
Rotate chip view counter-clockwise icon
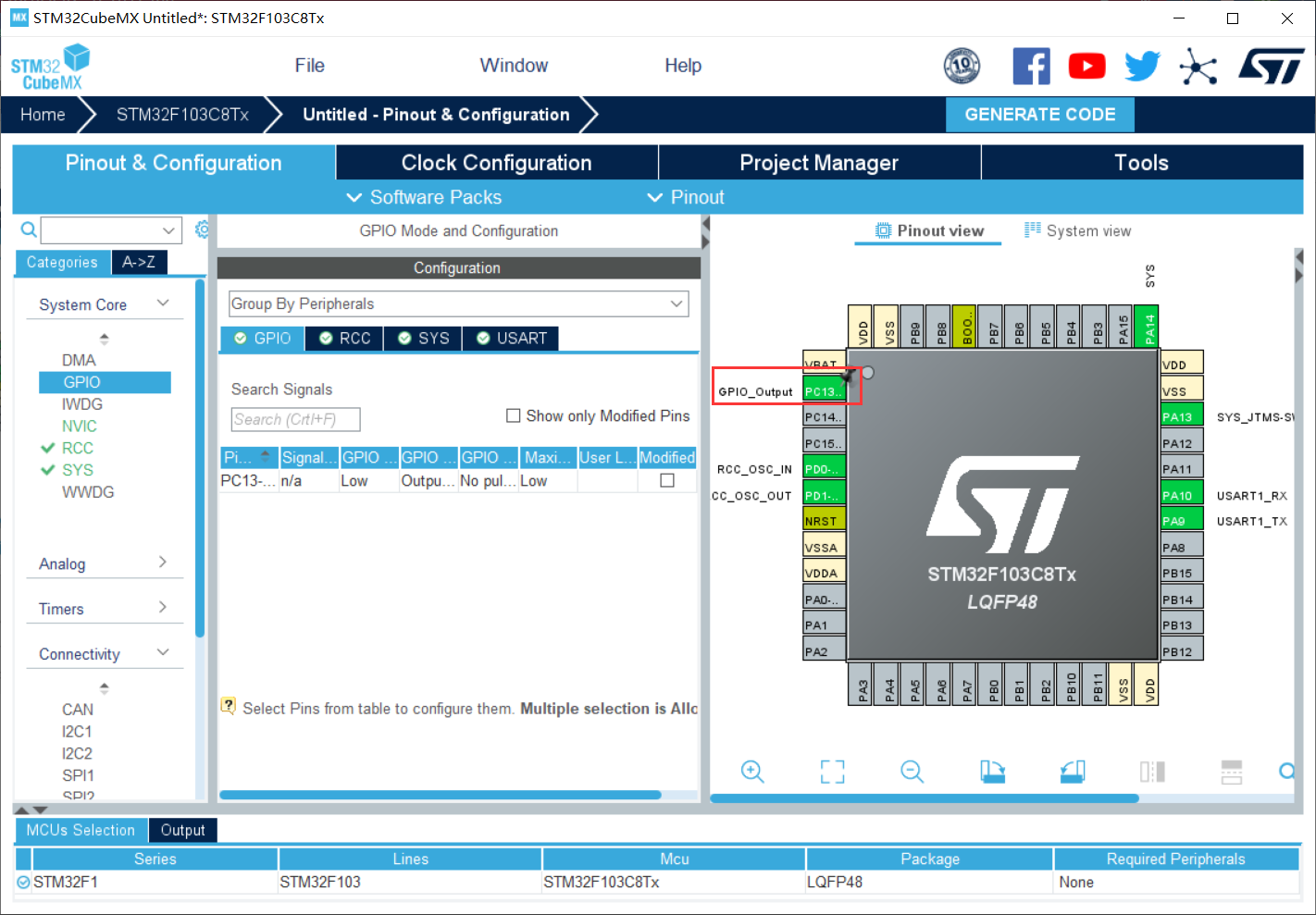(x=1072, y=772)
